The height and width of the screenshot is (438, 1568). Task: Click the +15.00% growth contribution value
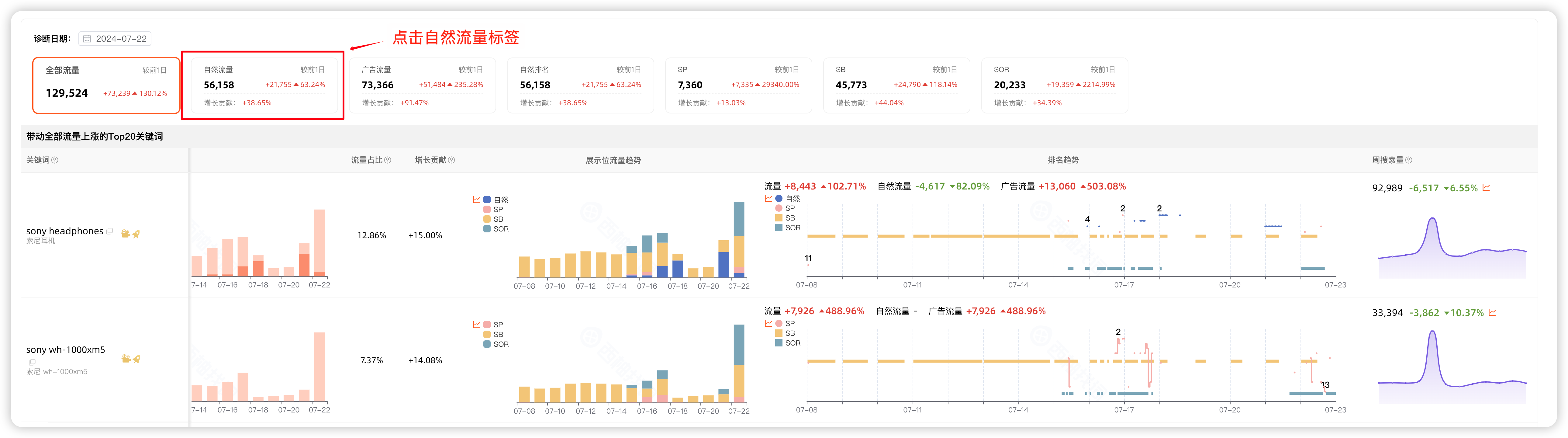click(x=425, y=235)
